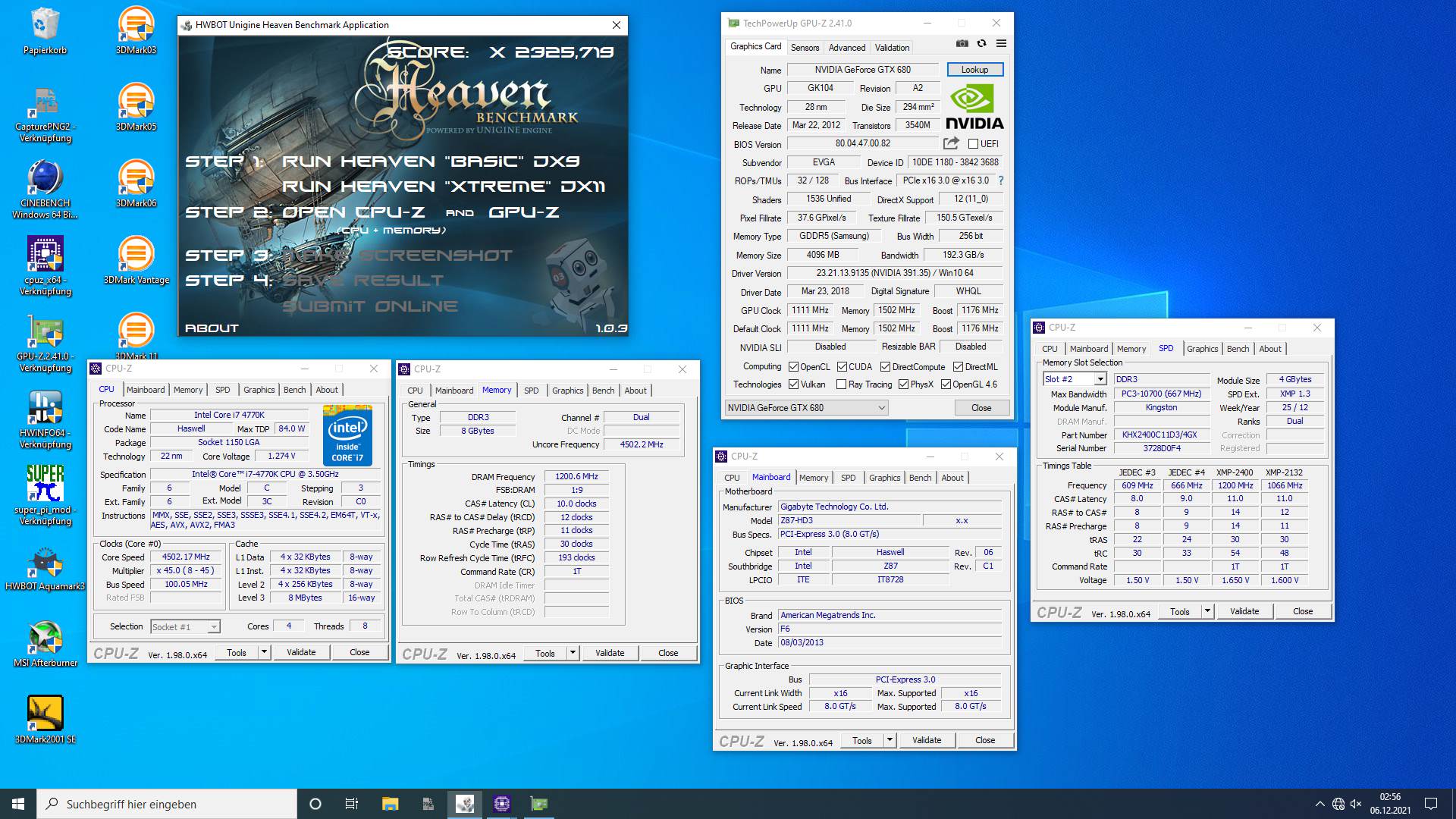The width and height of the screenshot is (1456, 819).
Task: Show hidden system tray icons chevron
Action: pyautogui.click(x=1319, y=804)
